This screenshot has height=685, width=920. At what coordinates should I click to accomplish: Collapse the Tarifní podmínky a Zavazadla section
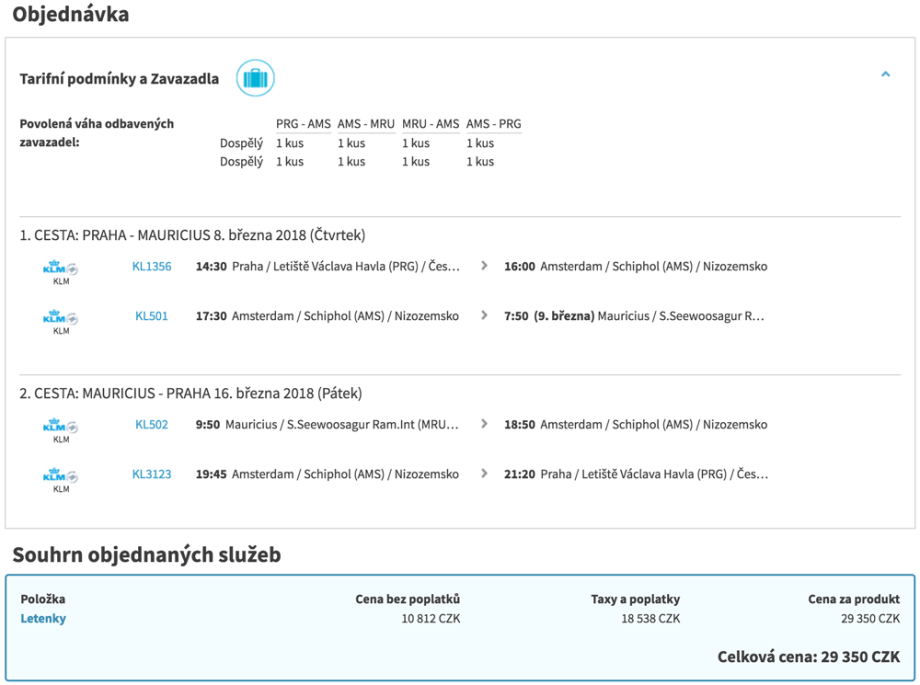pos(885,75)
